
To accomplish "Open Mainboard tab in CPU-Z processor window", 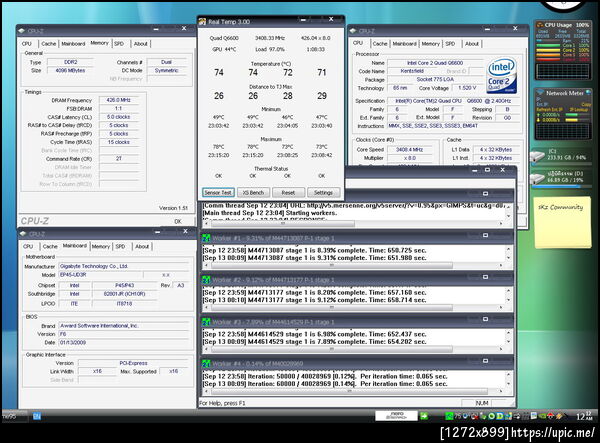I will pos(404,44).
